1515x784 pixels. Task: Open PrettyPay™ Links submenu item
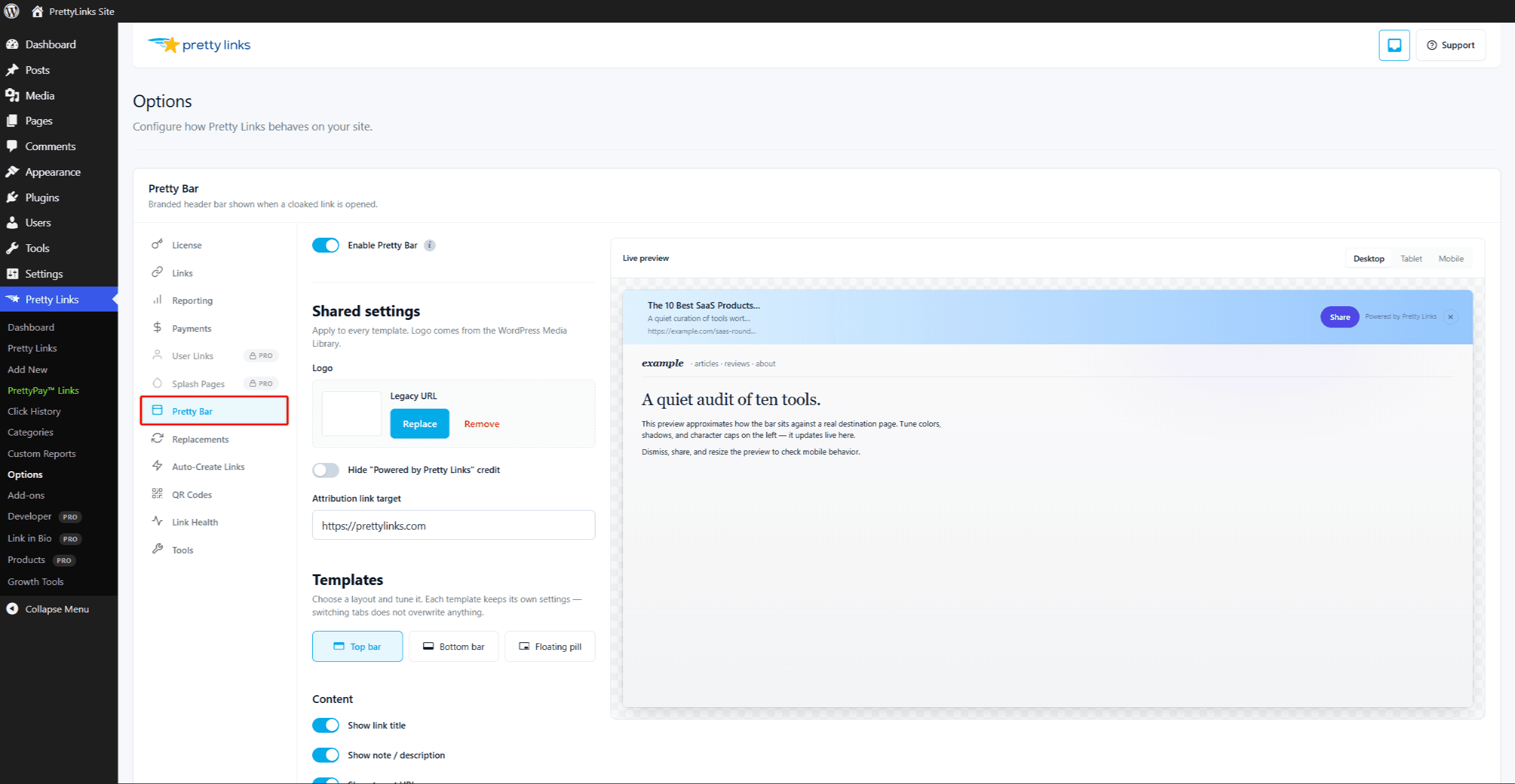click(44, 390)
